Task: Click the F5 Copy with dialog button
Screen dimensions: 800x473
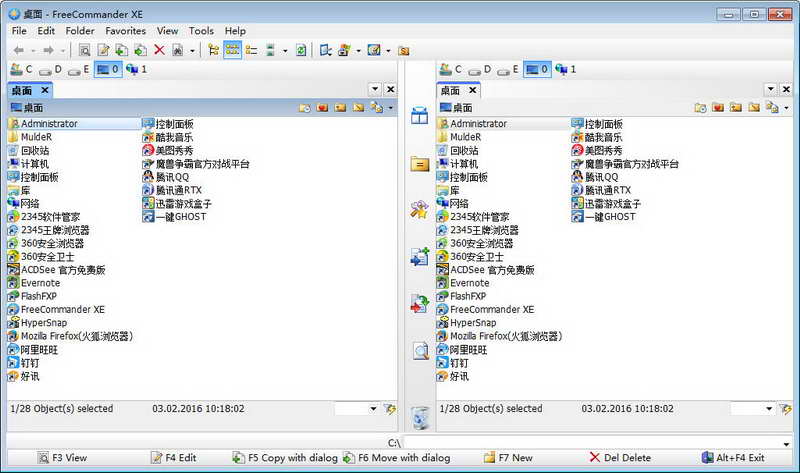Action: click(285, 458)
